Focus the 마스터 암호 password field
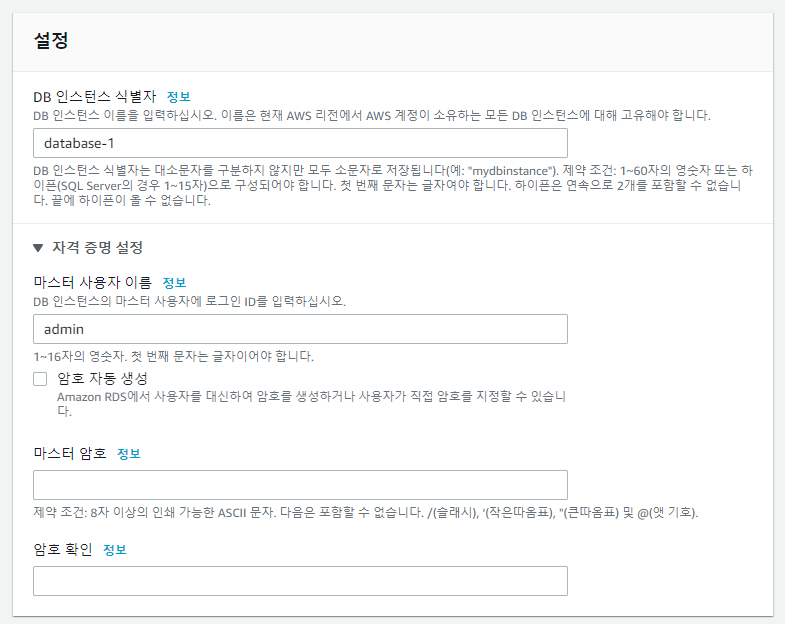 (x=300, y=485)
